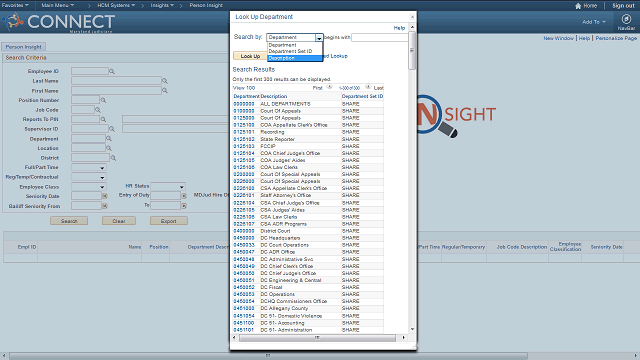
Task: Click the Export button
Action: [x=169, y=221]
